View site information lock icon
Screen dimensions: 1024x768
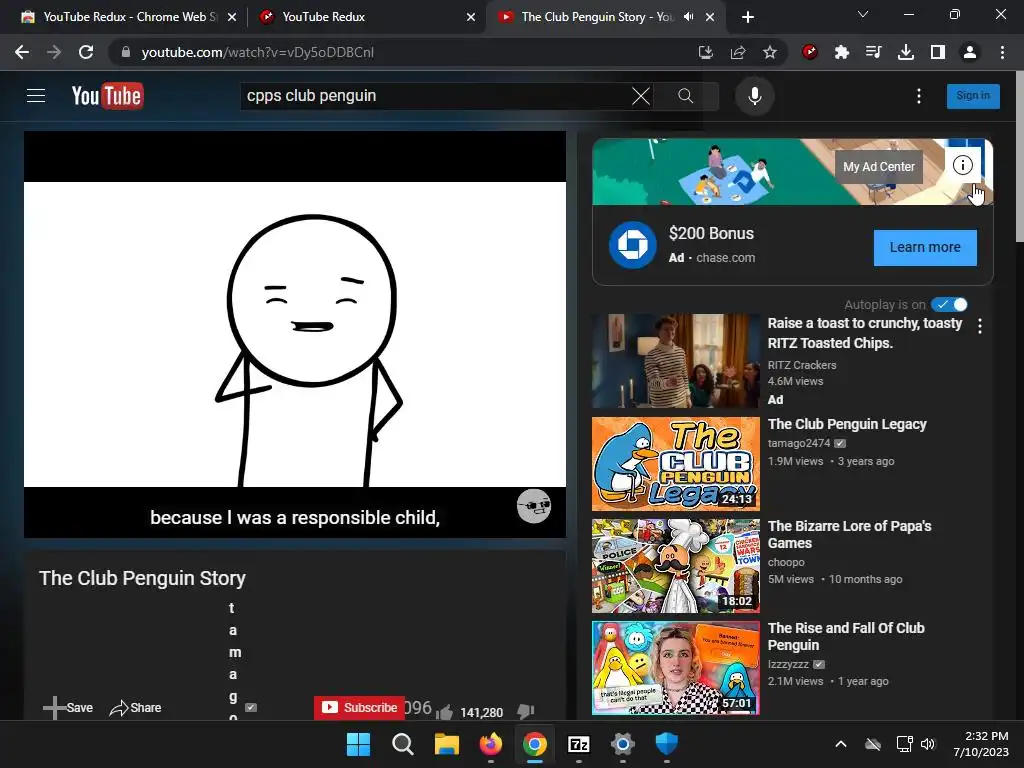[126, 52]
